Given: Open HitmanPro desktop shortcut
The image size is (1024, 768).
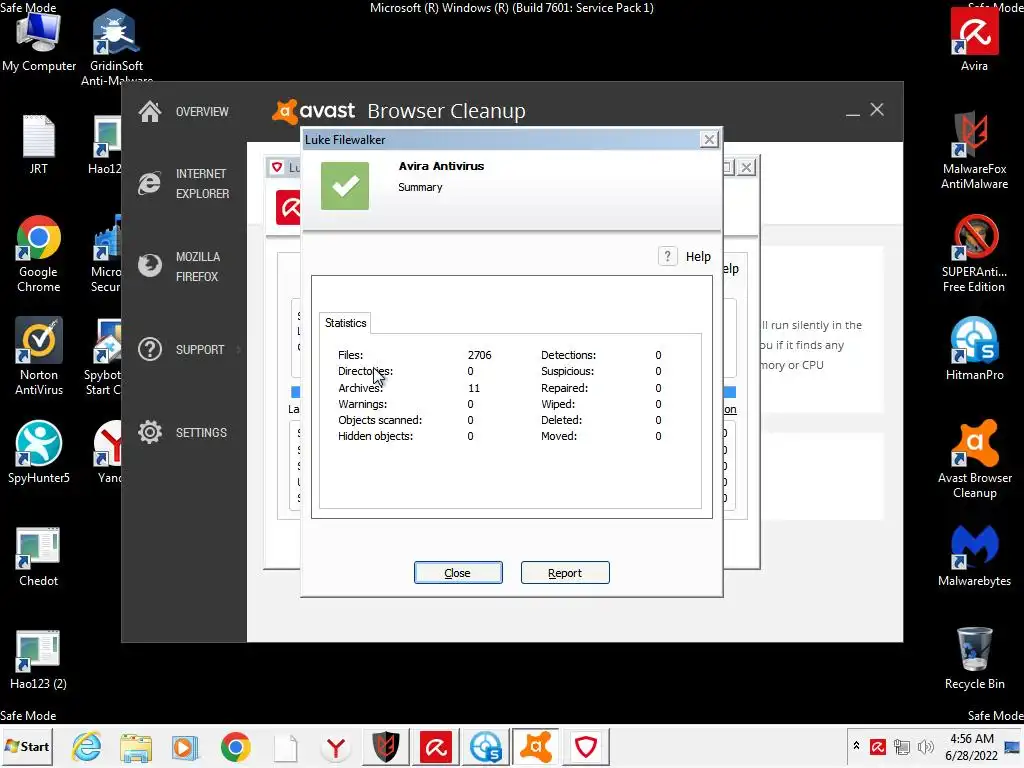Looking at the screenshot, I should pos(974,349).
